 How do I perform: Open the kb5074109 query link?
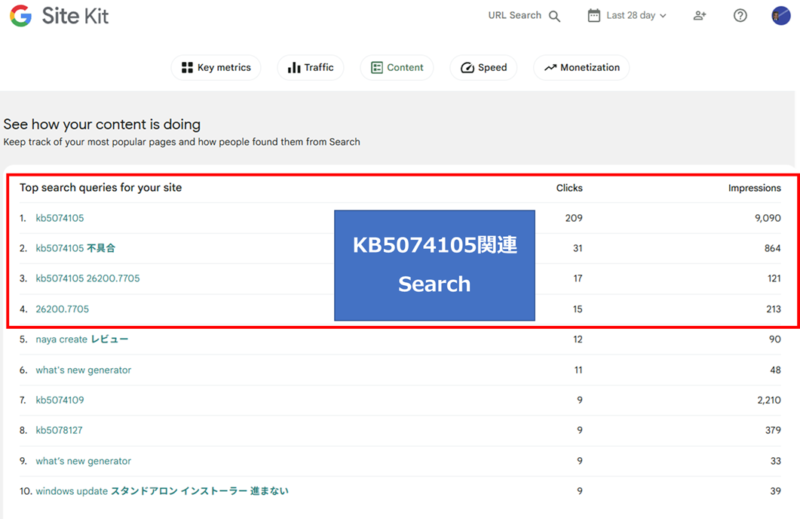60,400
